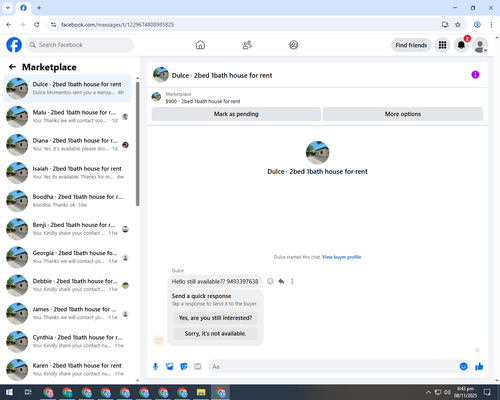Open the Home feed icon
Viewport: 500px width, 400px height.
coord(200,45)
